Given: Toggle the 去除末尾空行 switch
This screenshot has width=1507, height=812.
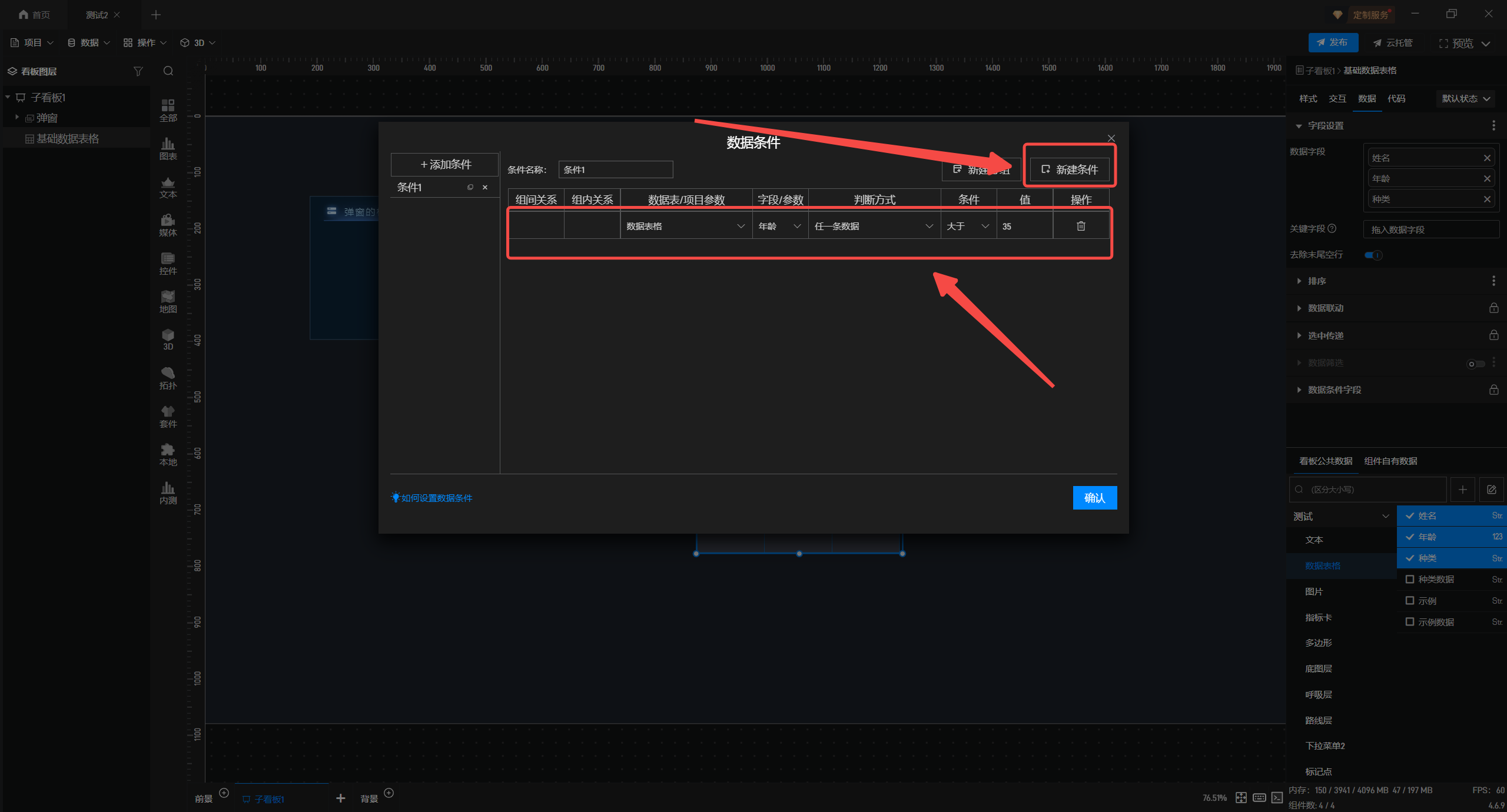Looking at the screenshot, I should tap(1373, 255).
